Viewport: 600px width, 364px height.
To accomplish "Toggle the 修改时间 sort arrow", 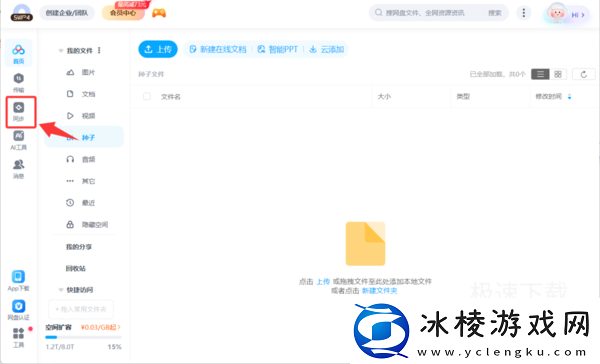I will [x=569, y=96].
